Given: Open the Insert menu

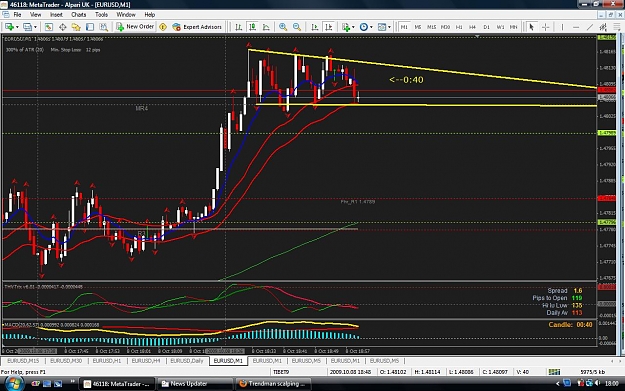Looking at the screenshot, I should 56,15.
